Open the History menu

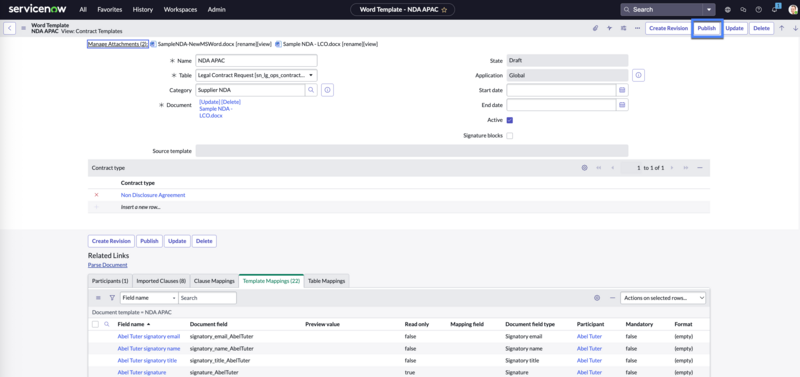click(142, 10)
